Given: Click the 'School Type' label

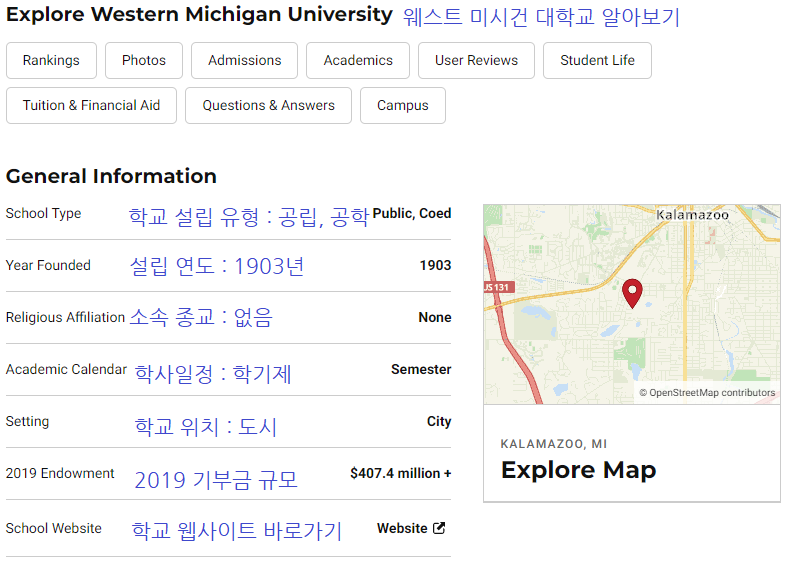Looking at the screenshot, I should coord(43,214).
